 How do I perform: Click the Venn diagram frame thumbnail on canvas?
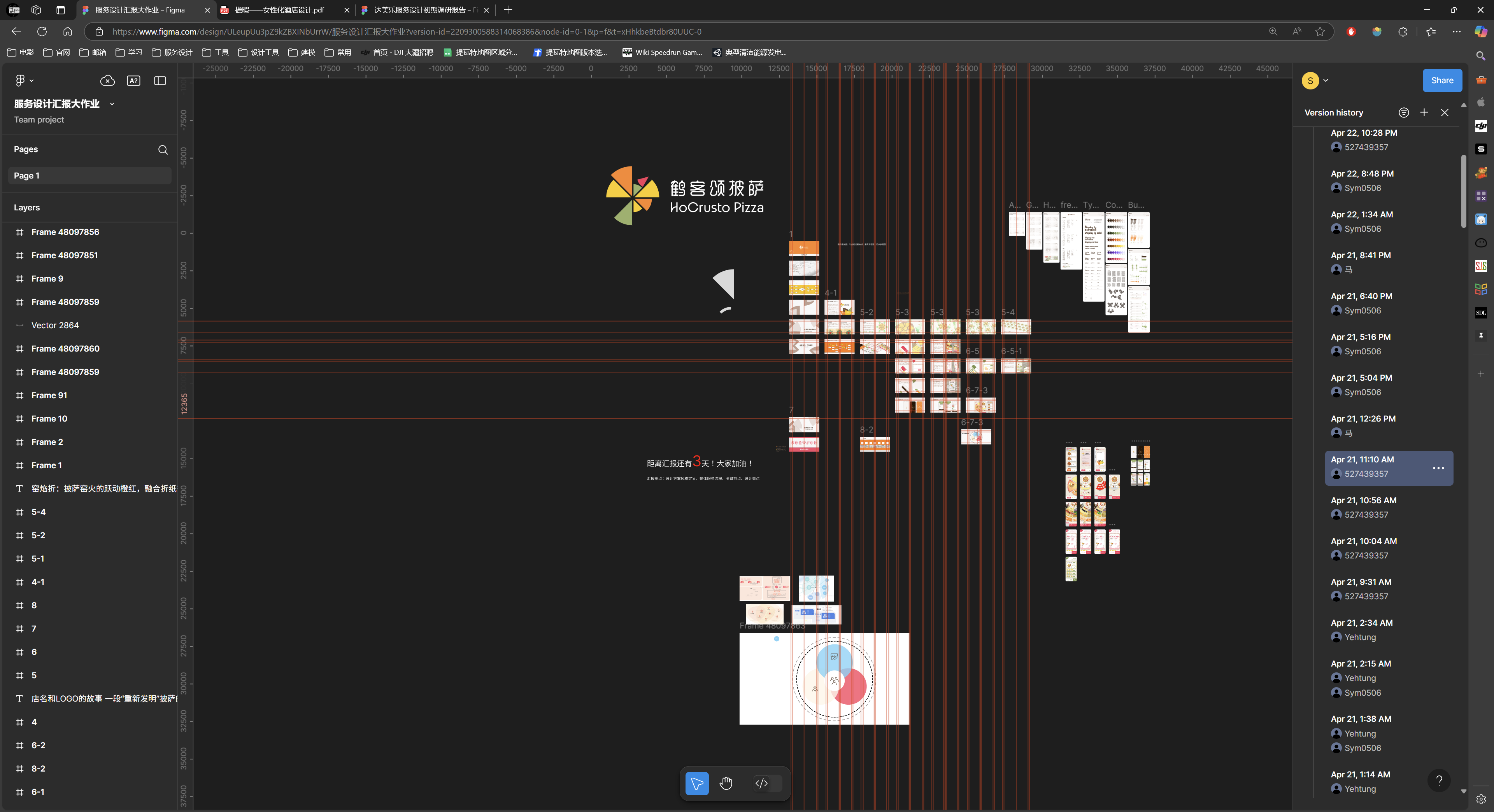(x=824, y=679)
